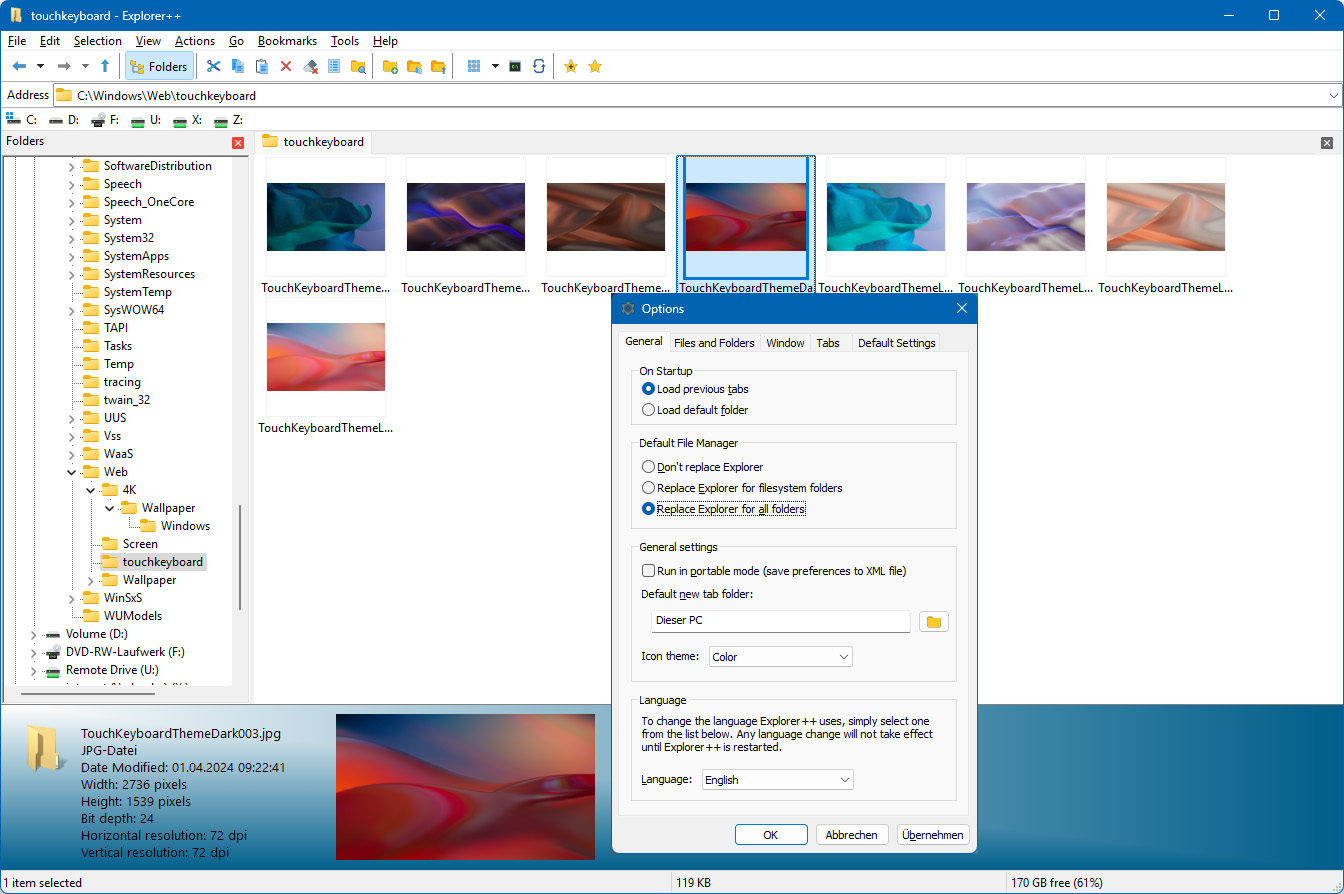Viewport: 1344px width, 894px height.
Task: Click the red X Delete toolbar icon
Action: click(286, 66)
